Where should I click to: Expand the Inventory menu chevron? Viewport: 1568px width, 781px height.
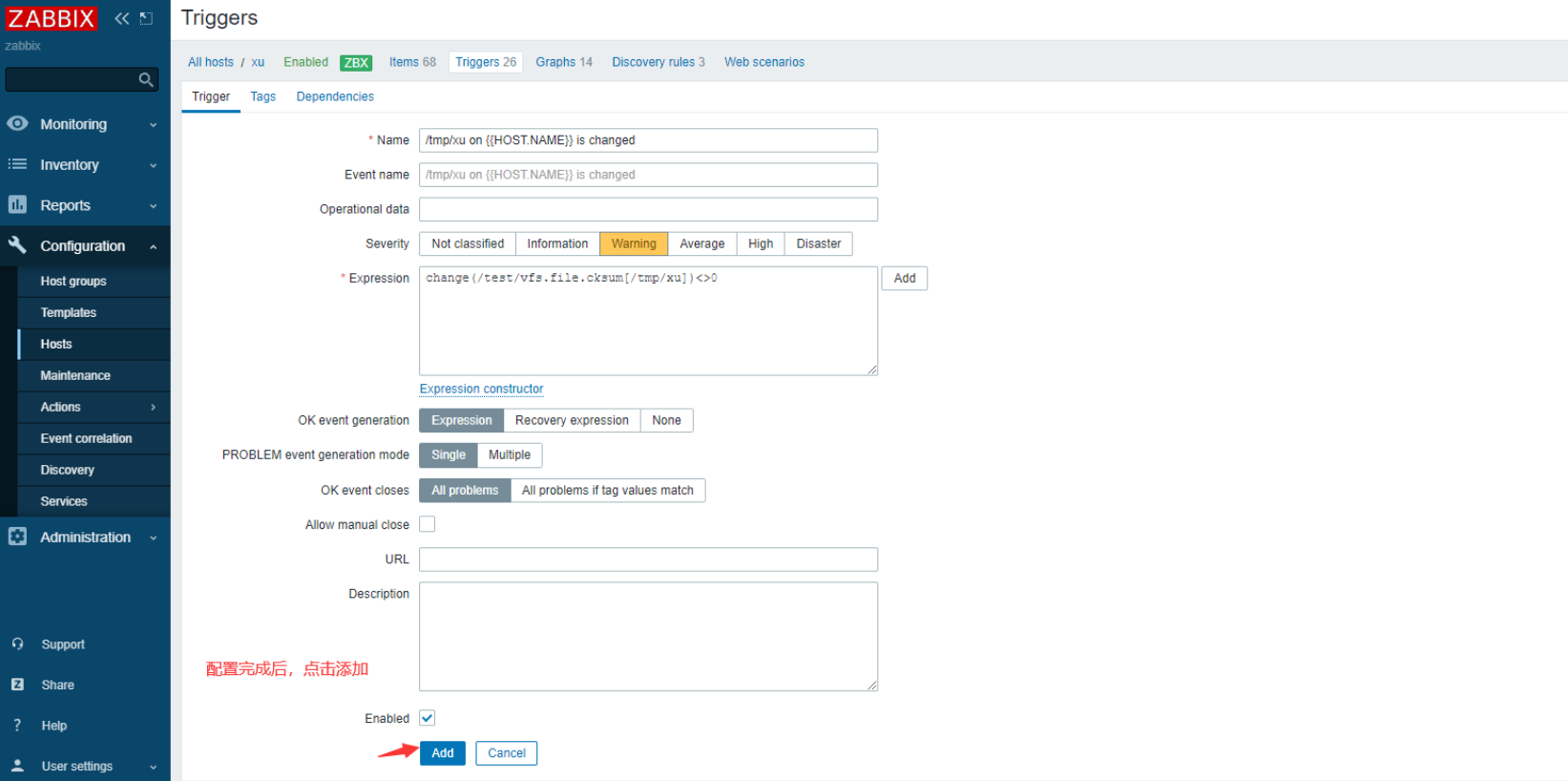pos(153,165)
